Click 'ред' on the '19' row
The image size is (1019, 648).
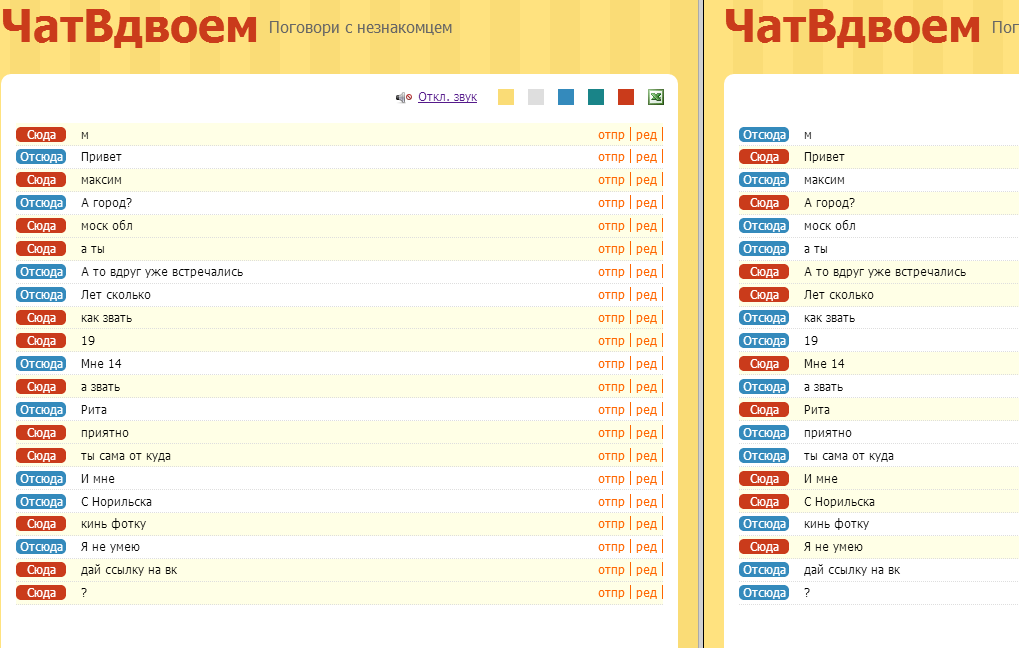tap(646, 341)
